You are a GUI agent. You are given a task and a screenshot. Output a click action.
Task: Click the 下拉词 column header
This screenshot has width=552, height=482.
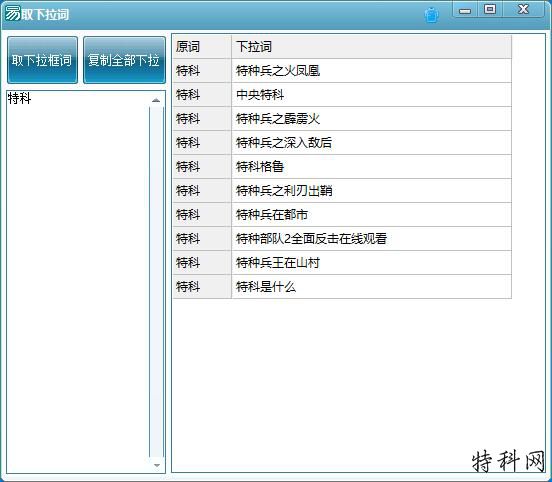click(x=371, y=46)
